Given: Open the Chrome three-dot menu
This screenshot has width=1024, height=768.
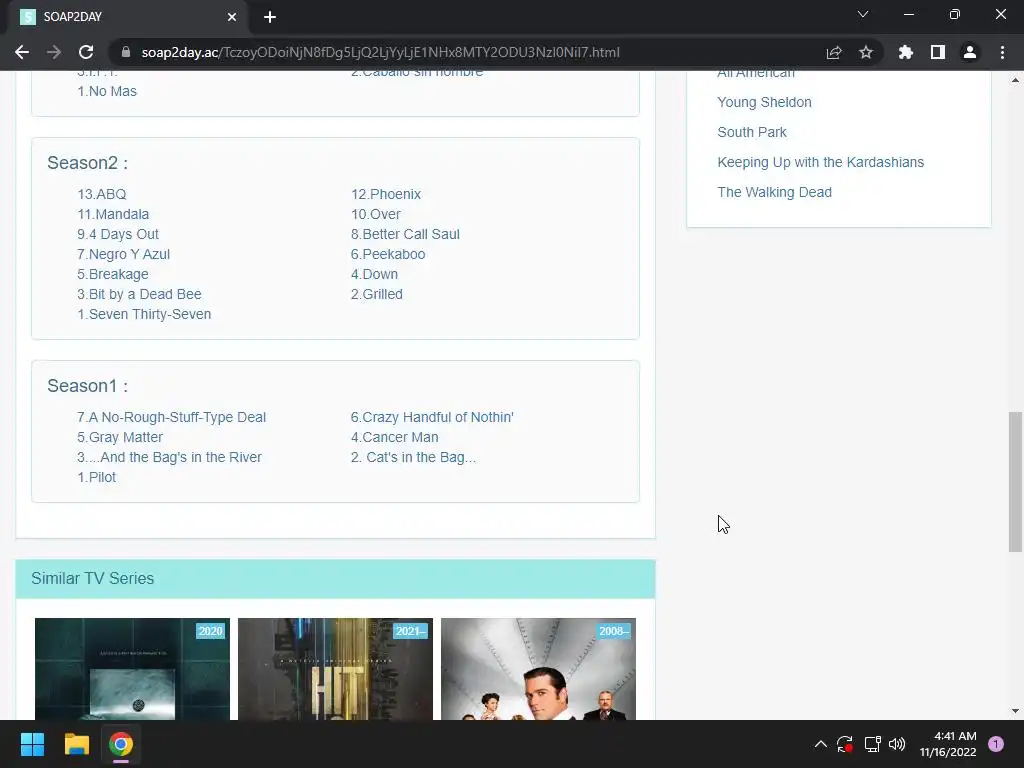Looking at the screenshot, I should point(1002,52).
